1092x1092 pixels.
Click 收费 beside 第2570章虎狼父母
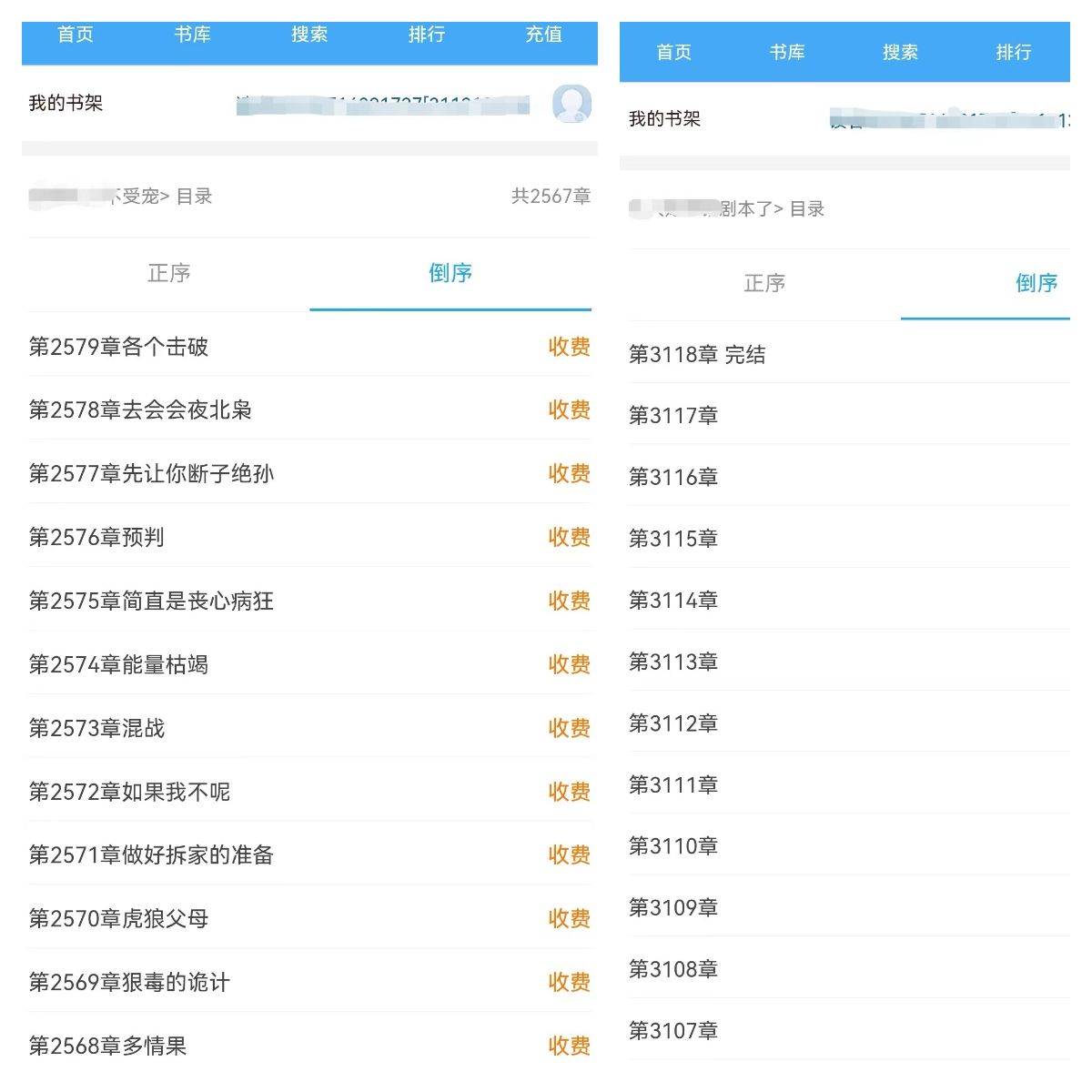[x=570, y=918]
